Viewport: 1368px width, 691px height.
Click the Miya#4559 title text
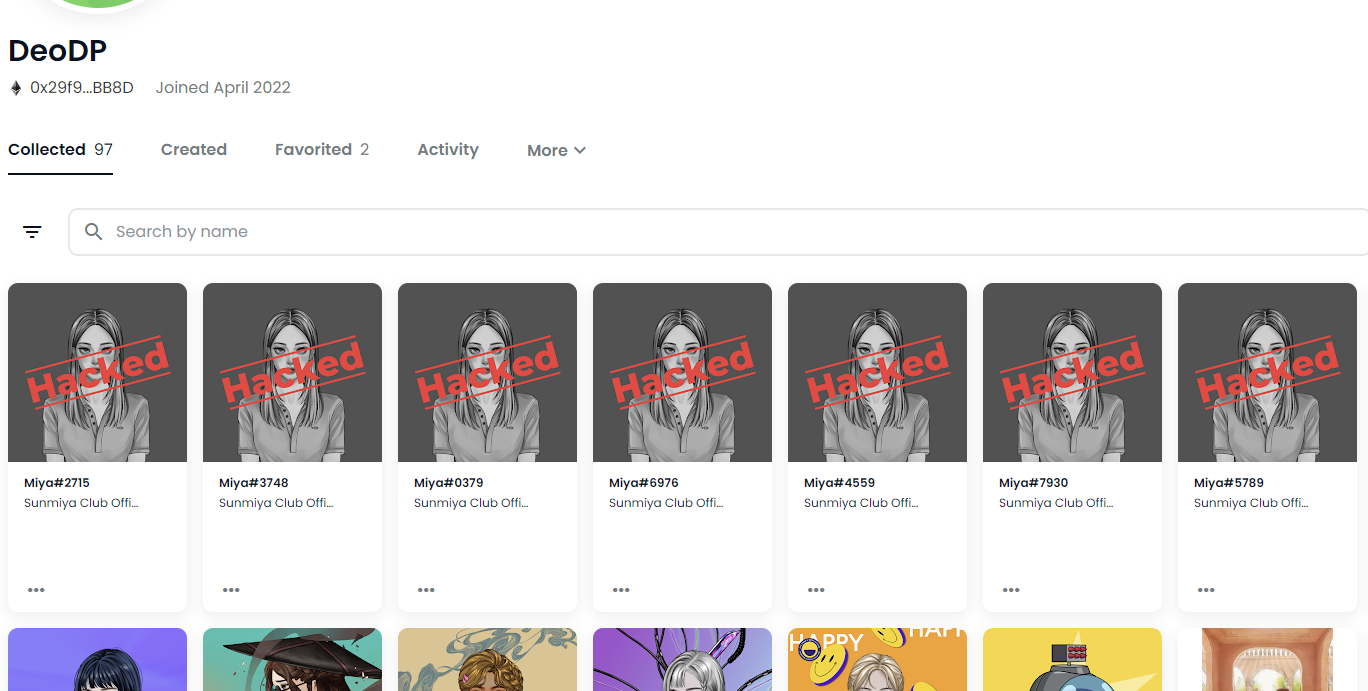click(x=839, y=483)
